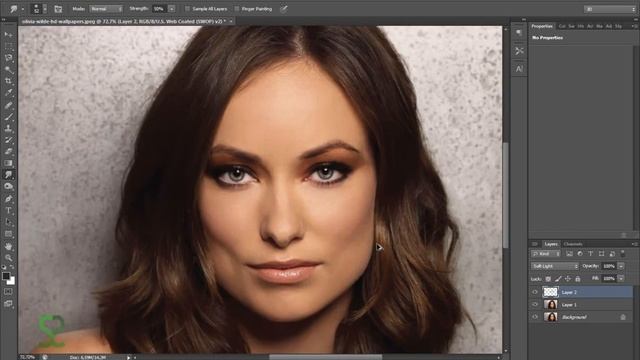The width and height of the screenshot is (640, 360).
Task: Toggle Quick Mask mode icon
Action: click(8, 291)
